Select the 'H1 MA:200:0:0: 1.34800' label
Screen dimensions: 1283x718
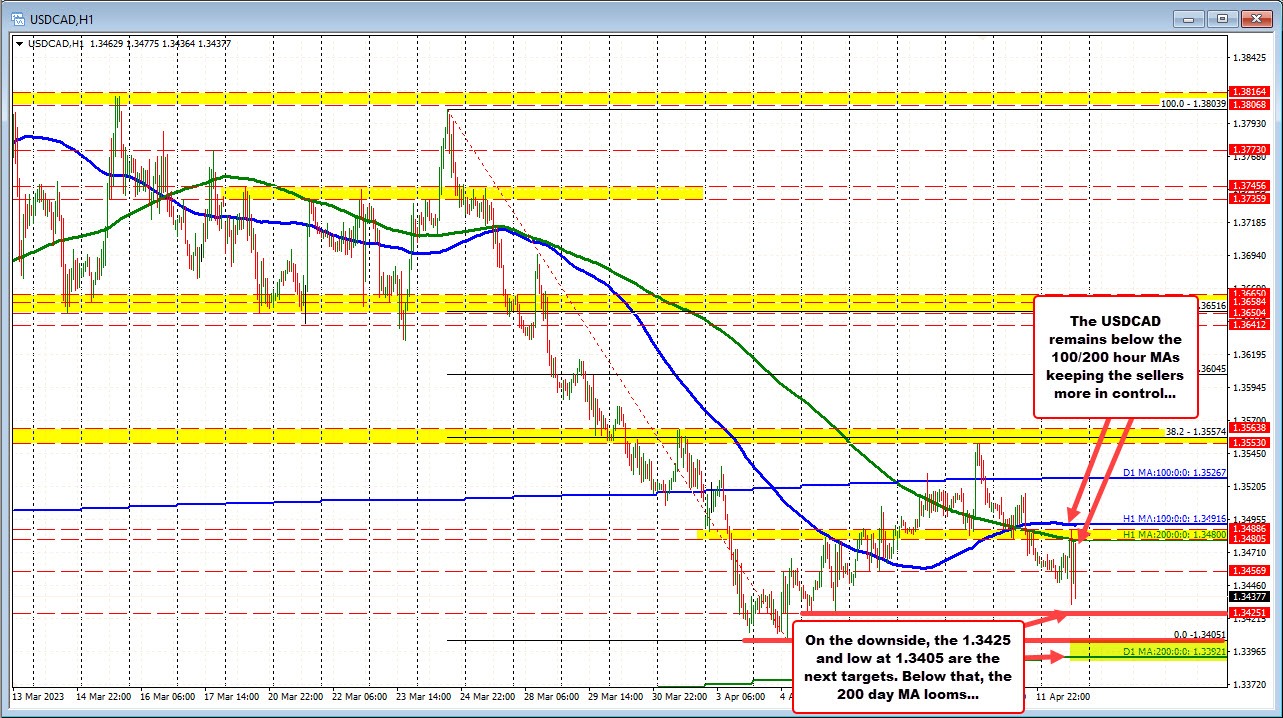click(1174, 535)
